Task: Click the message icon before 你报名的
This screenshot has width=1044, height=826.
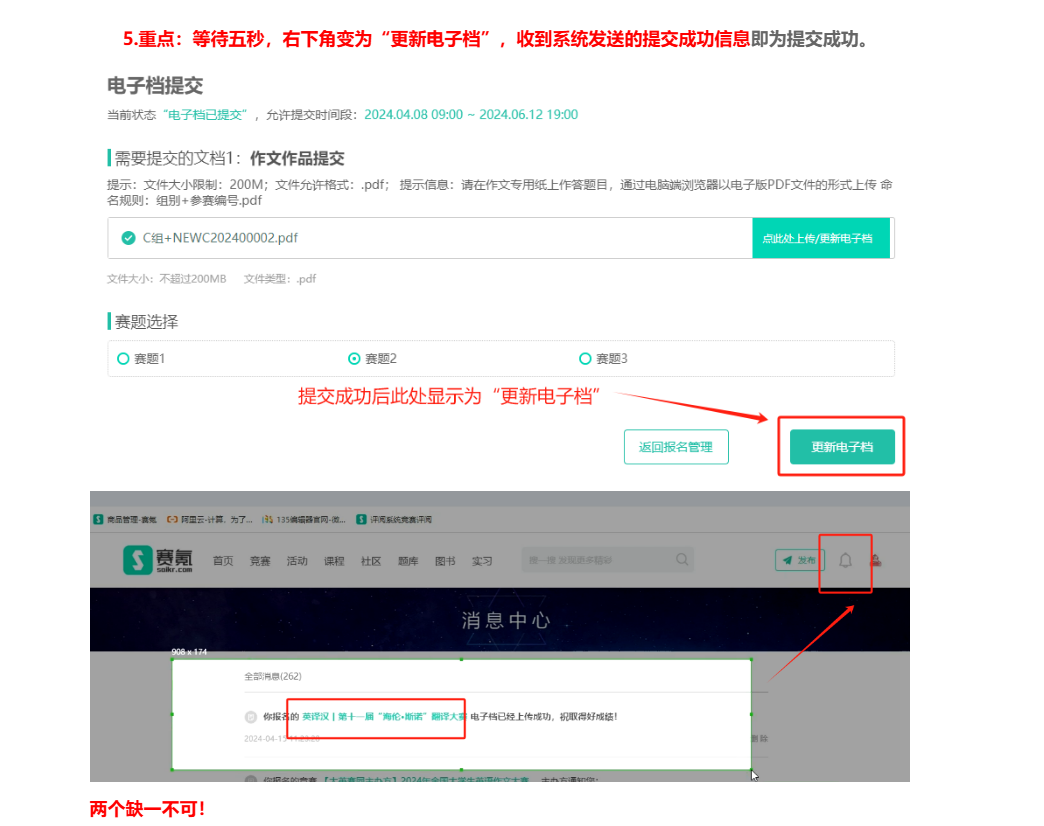Action: tap(250, 717)
